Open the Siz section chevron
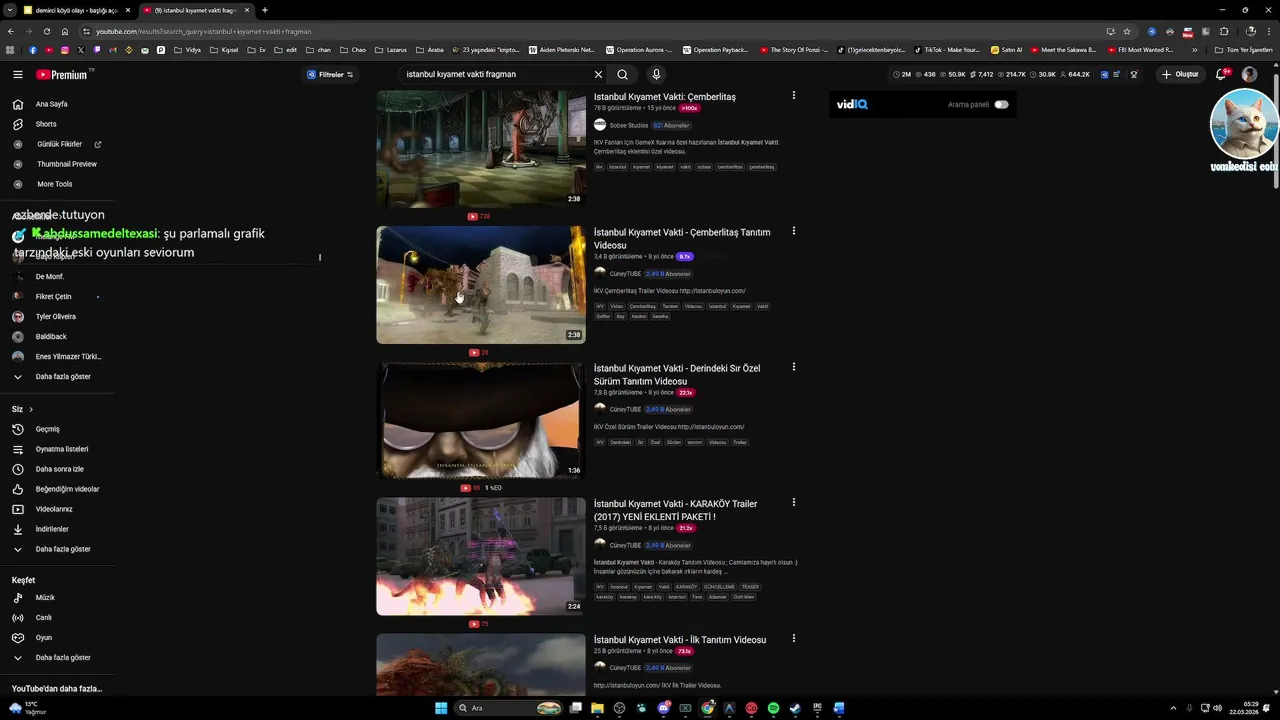The image size is (1280, 720). pos(31,409)
